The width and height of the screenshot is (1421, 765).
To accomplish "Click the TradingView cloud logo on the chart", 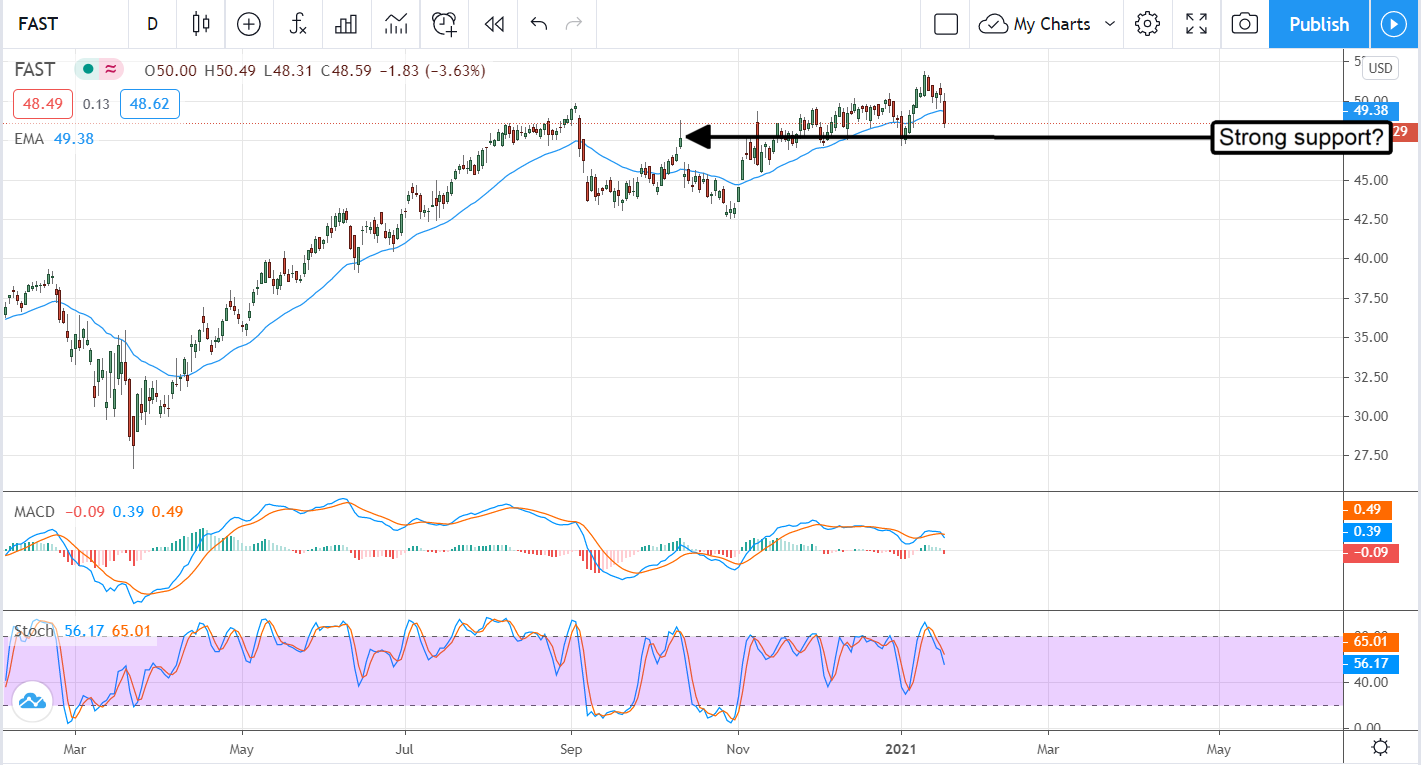I will tap(33, 700).
